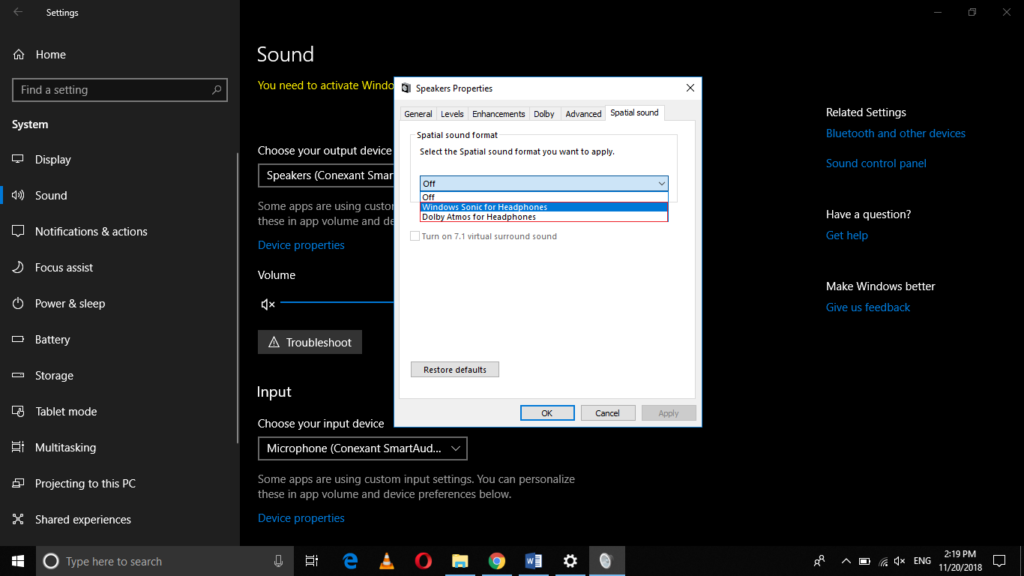Launch Opera browser from taskbar
Screen dimensions: 1024x576
423,561
